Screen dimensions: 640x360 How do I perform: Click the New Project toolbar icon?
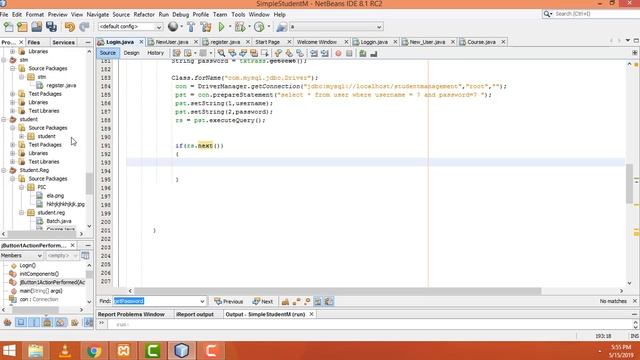pos(22,27)
